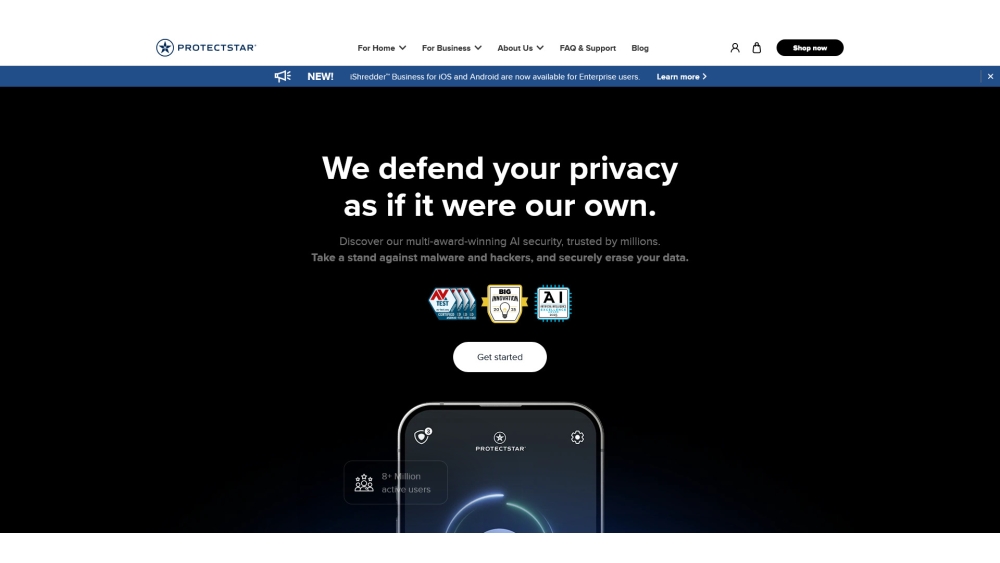Tap the gear settings icon on phone
This screenshot has width=1000, height=563.
(577, 437)
